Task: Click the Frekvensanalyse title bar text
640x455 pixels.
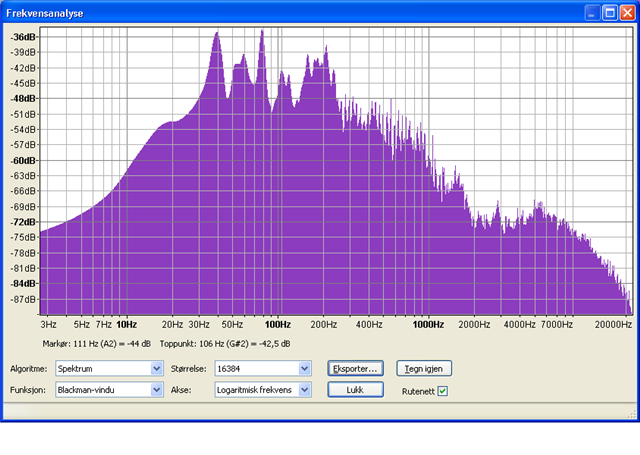Action: point(45,14)
